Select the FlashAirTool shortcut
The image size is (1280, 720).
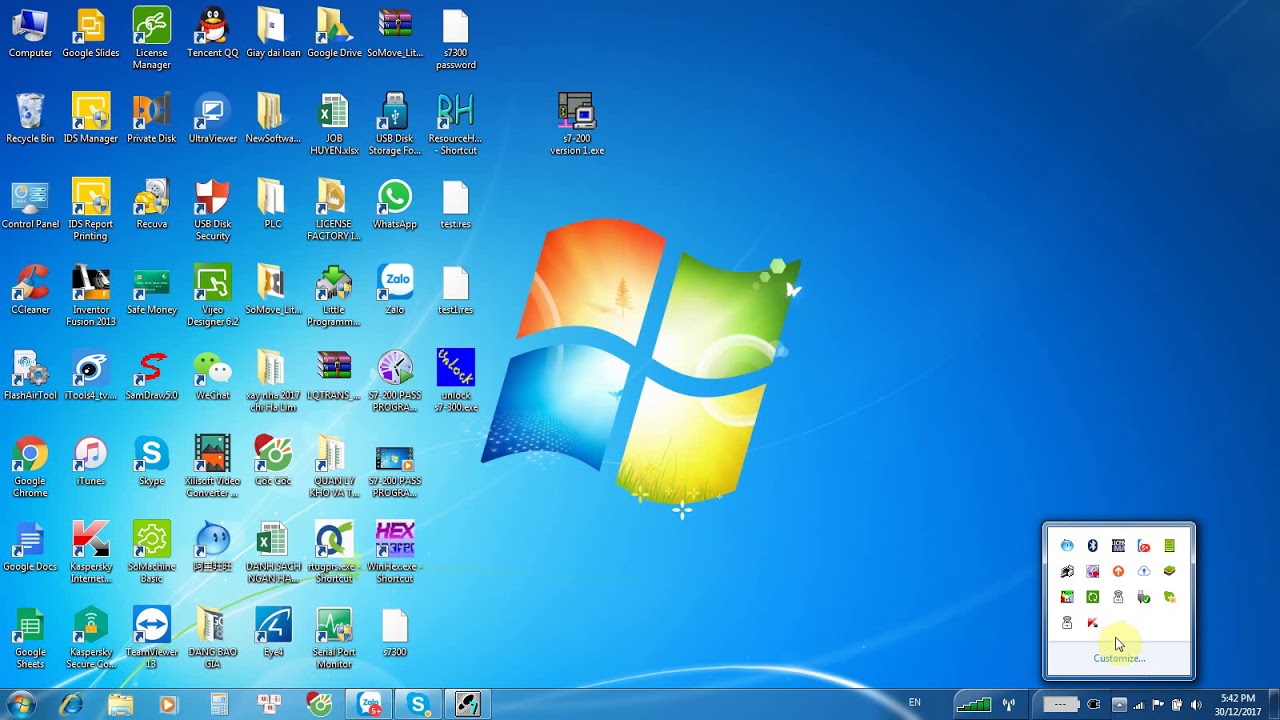[30, 376]
